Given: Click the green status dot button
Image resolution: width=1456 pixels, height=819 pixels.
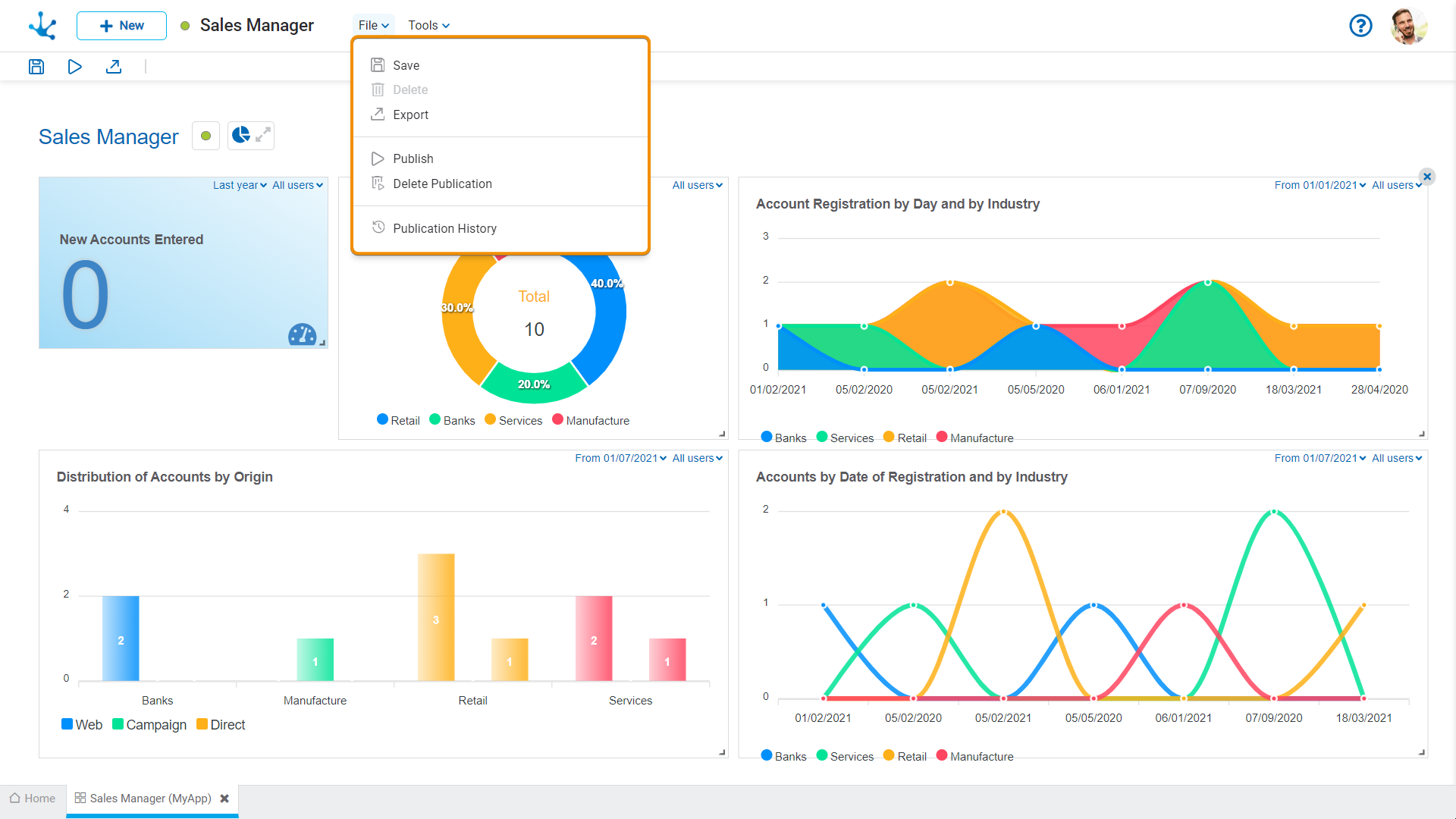Looking at the screenshot, I should point(206,136).
